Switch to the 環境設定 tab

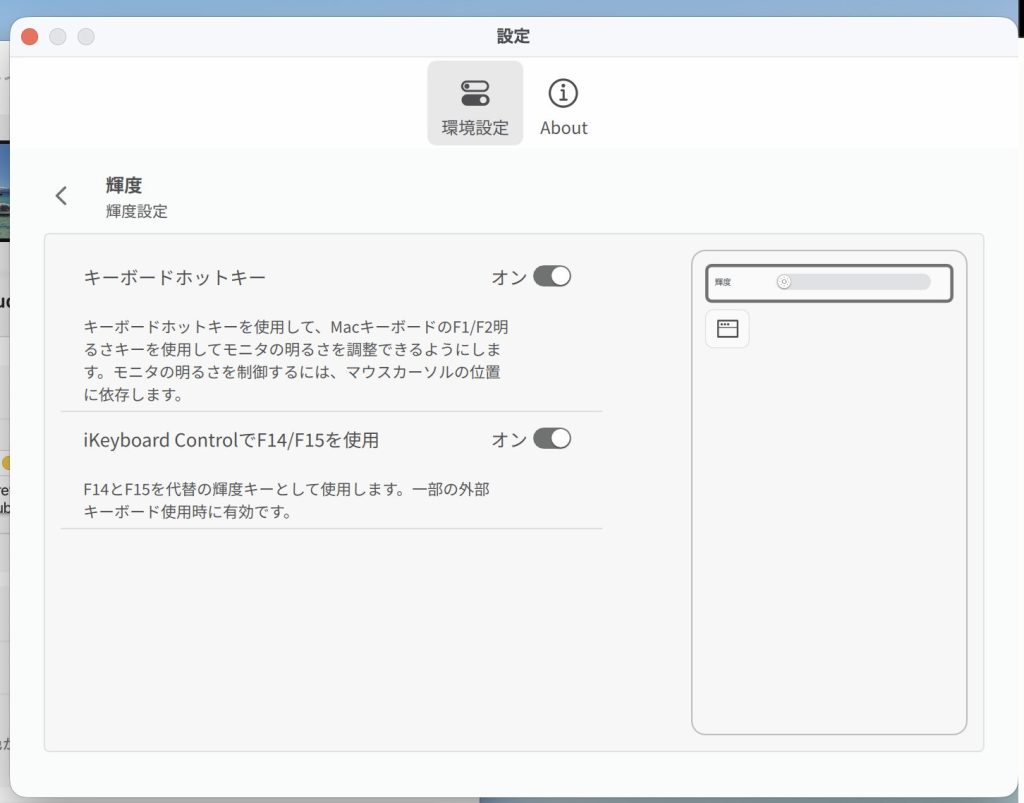tap(475, 103)
